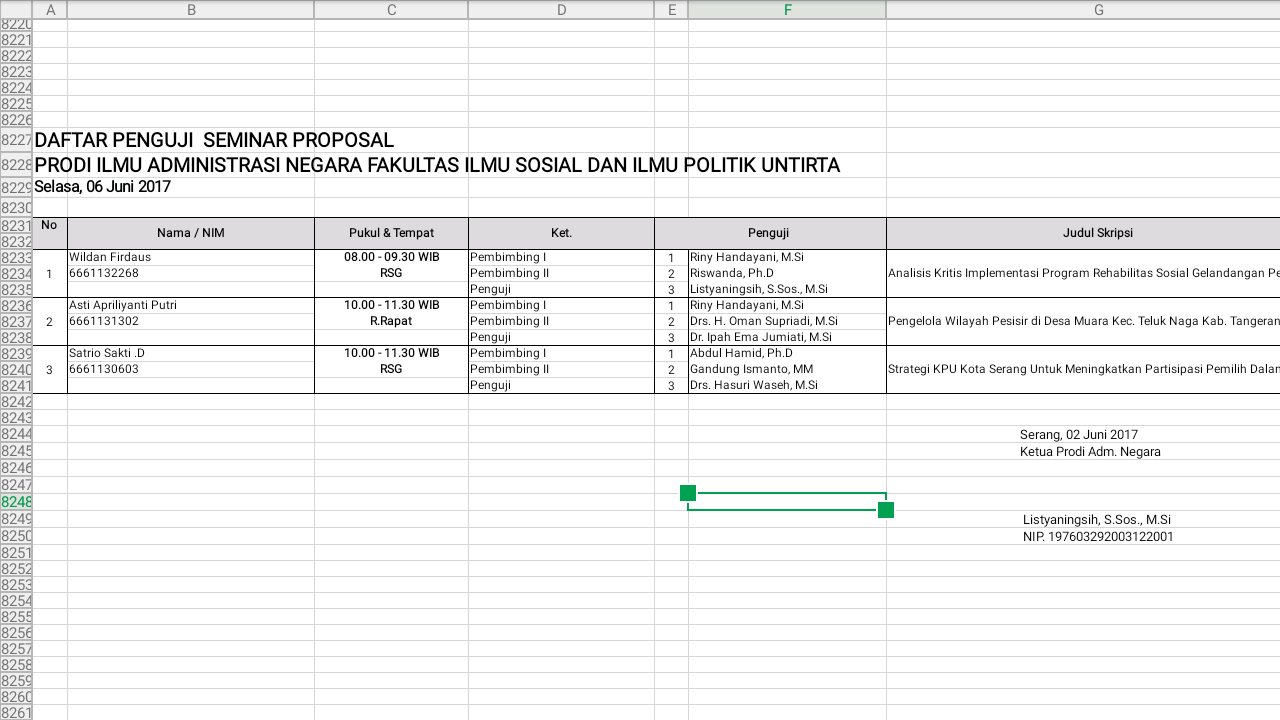Select cell 'Gandung Ismanto, MM'
Viewport: 1280px width, 720px height.
787,369
